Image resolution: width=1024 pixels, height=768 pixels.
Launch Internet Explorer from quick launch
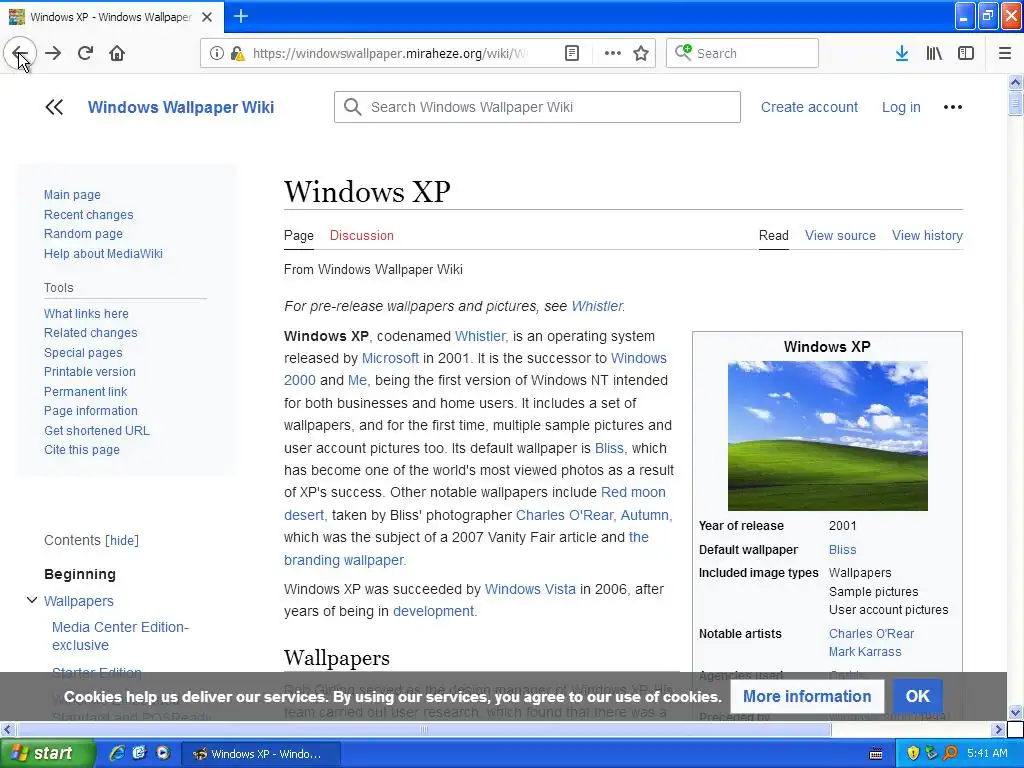click(x=116, y=753)
